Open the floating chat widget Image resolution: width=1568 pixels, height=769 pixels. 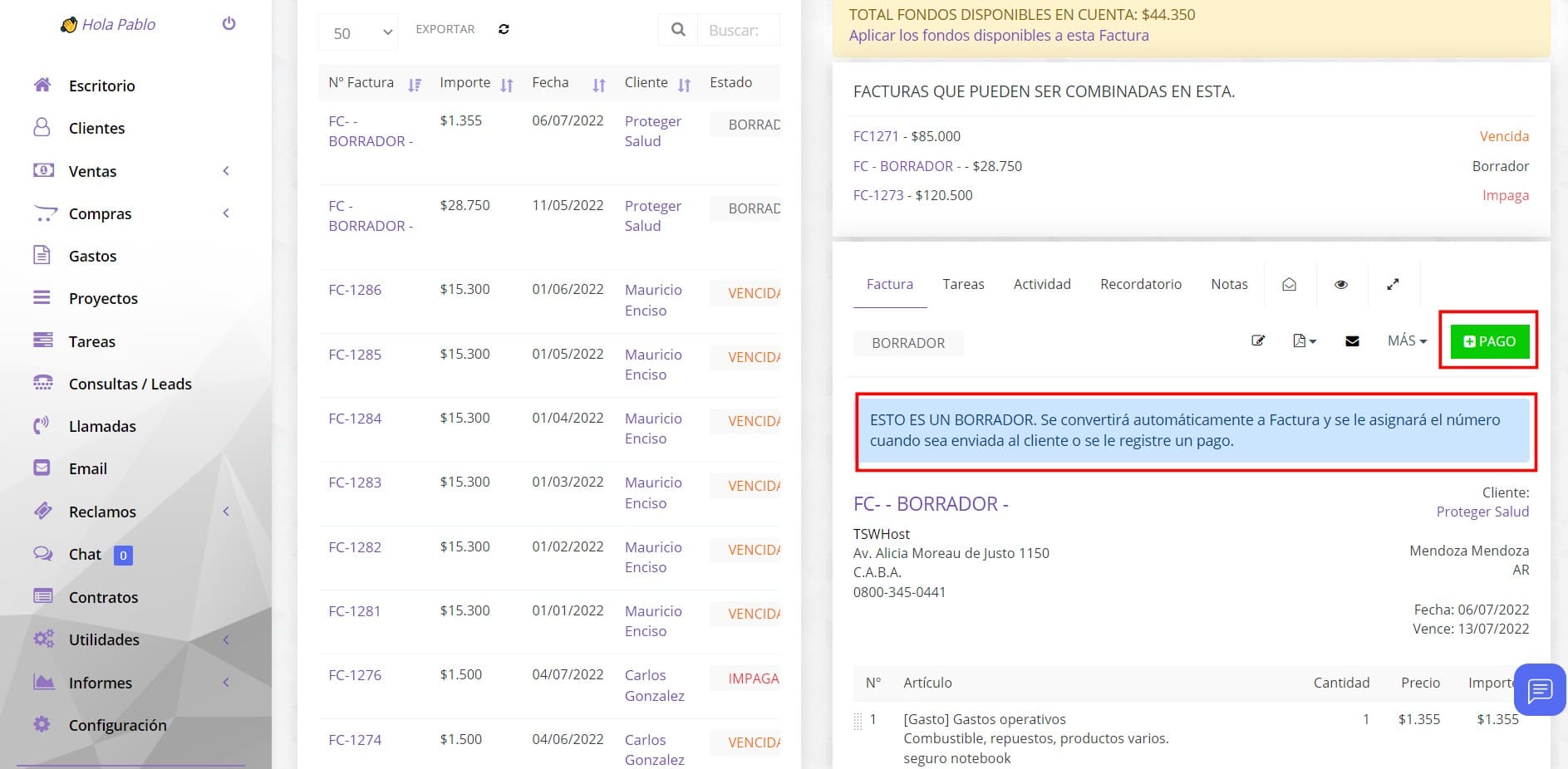(x=1540, y=689)
